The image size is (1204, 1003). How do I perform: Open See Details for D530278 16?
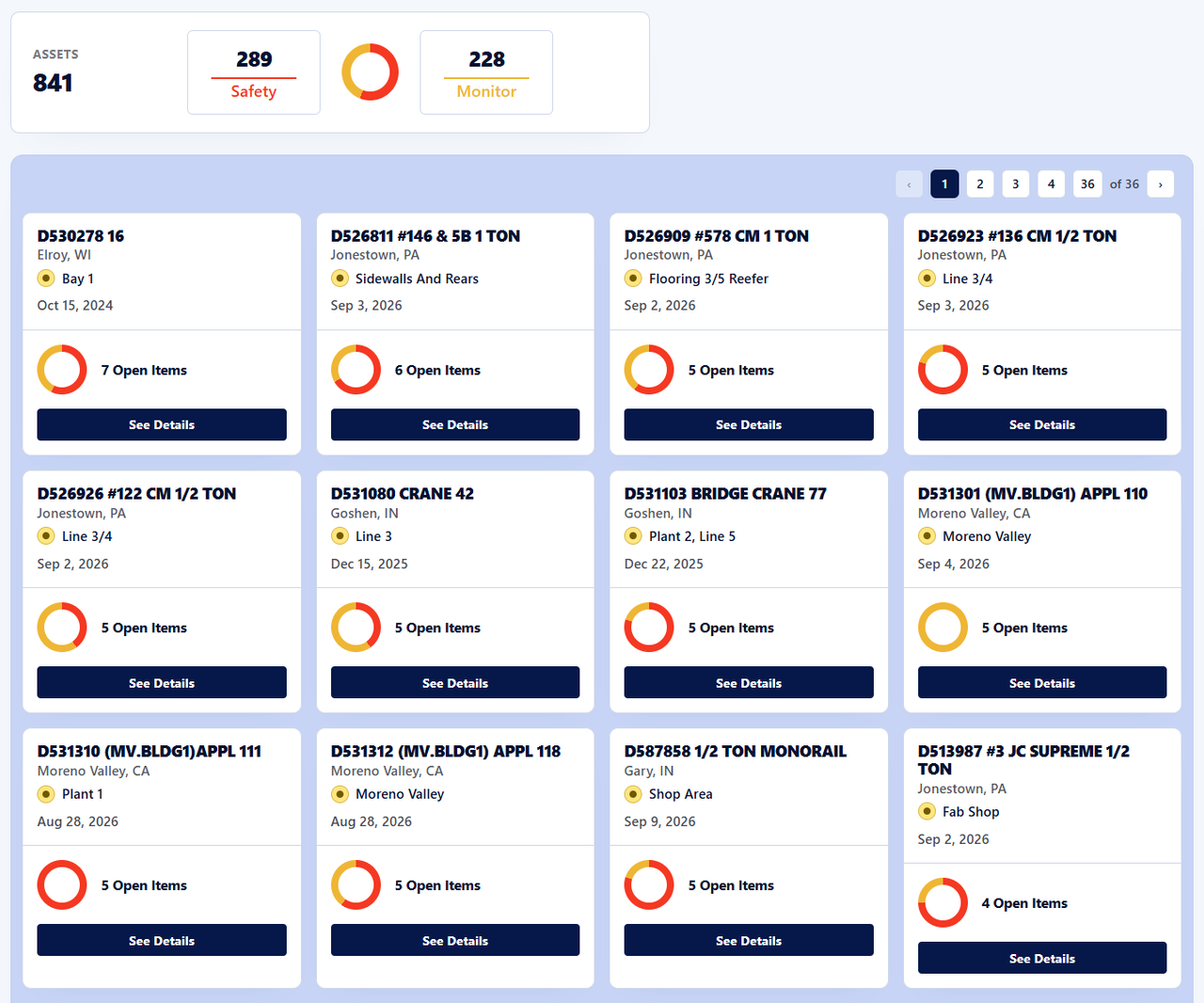pyautogui.click(x=162, y=424)
